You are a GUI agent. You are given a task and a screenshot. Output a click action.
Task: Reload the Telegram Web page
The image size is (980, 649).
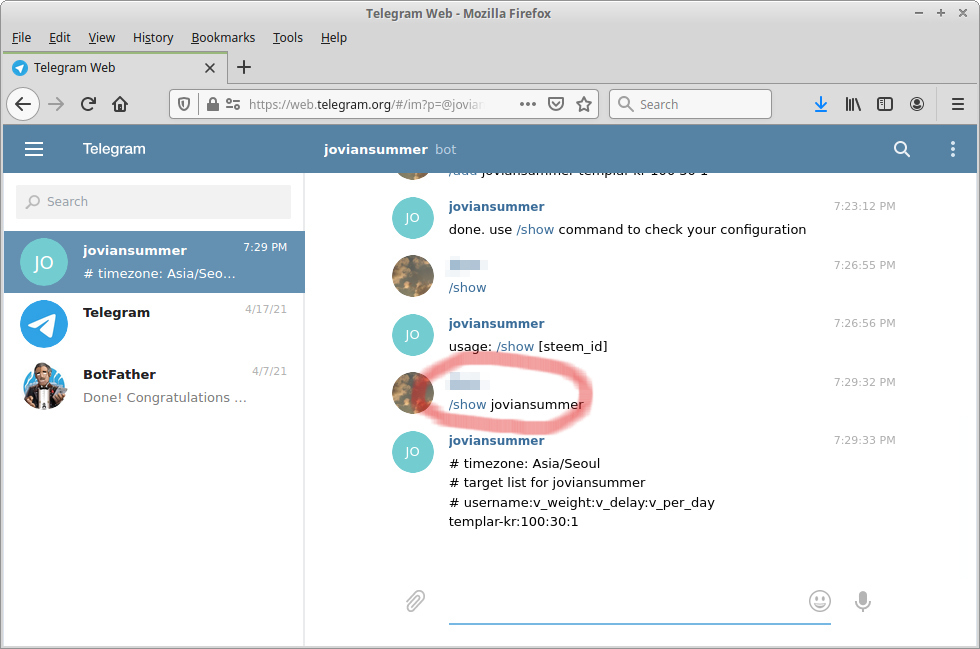[x=88, y=104]
